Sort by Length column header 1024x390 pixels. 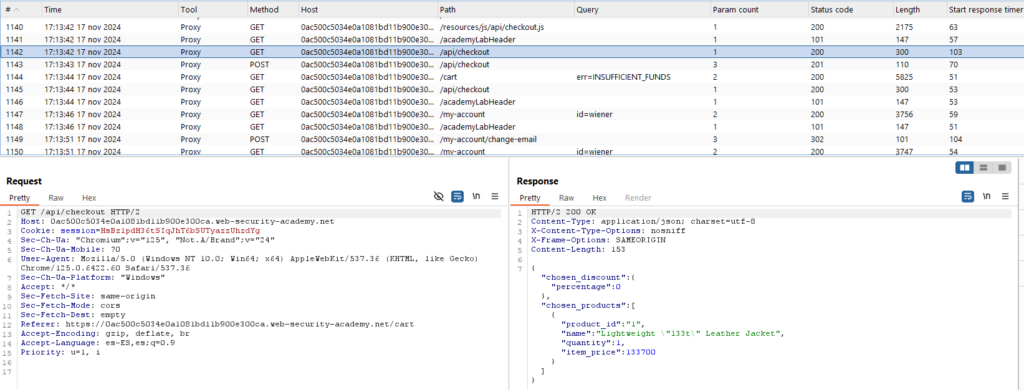(x=919, y=10)
